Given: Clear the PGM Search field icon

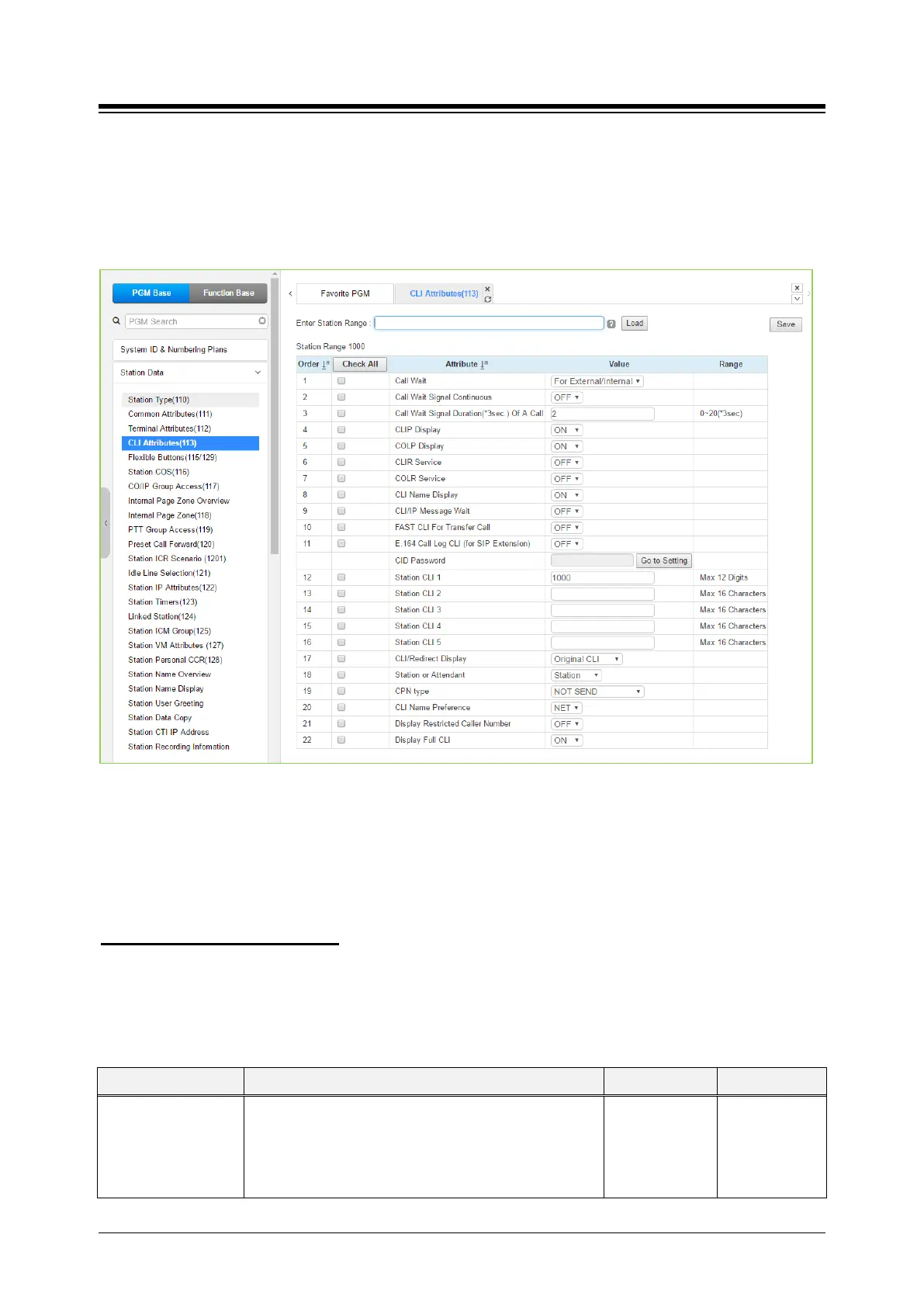Looking at the screenshot, I should coord(262,321).
